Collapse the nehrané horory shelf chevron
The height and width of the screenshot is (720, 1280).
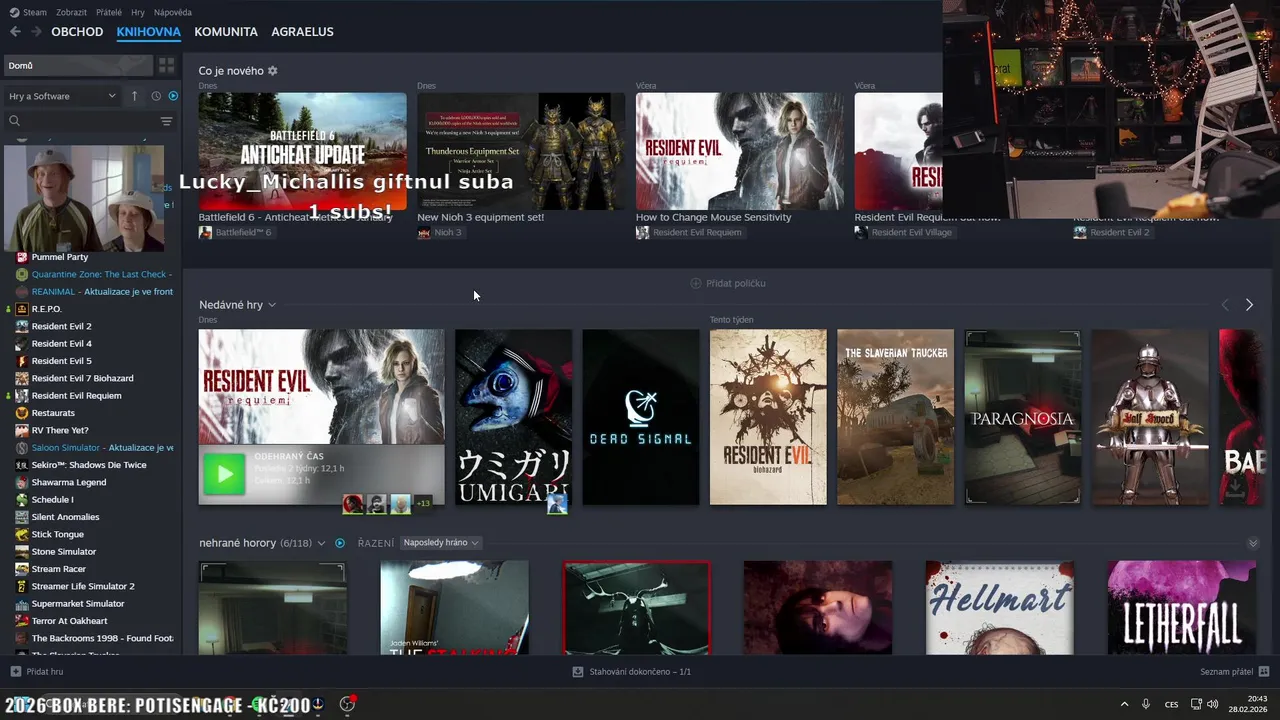click(1253, 543)
